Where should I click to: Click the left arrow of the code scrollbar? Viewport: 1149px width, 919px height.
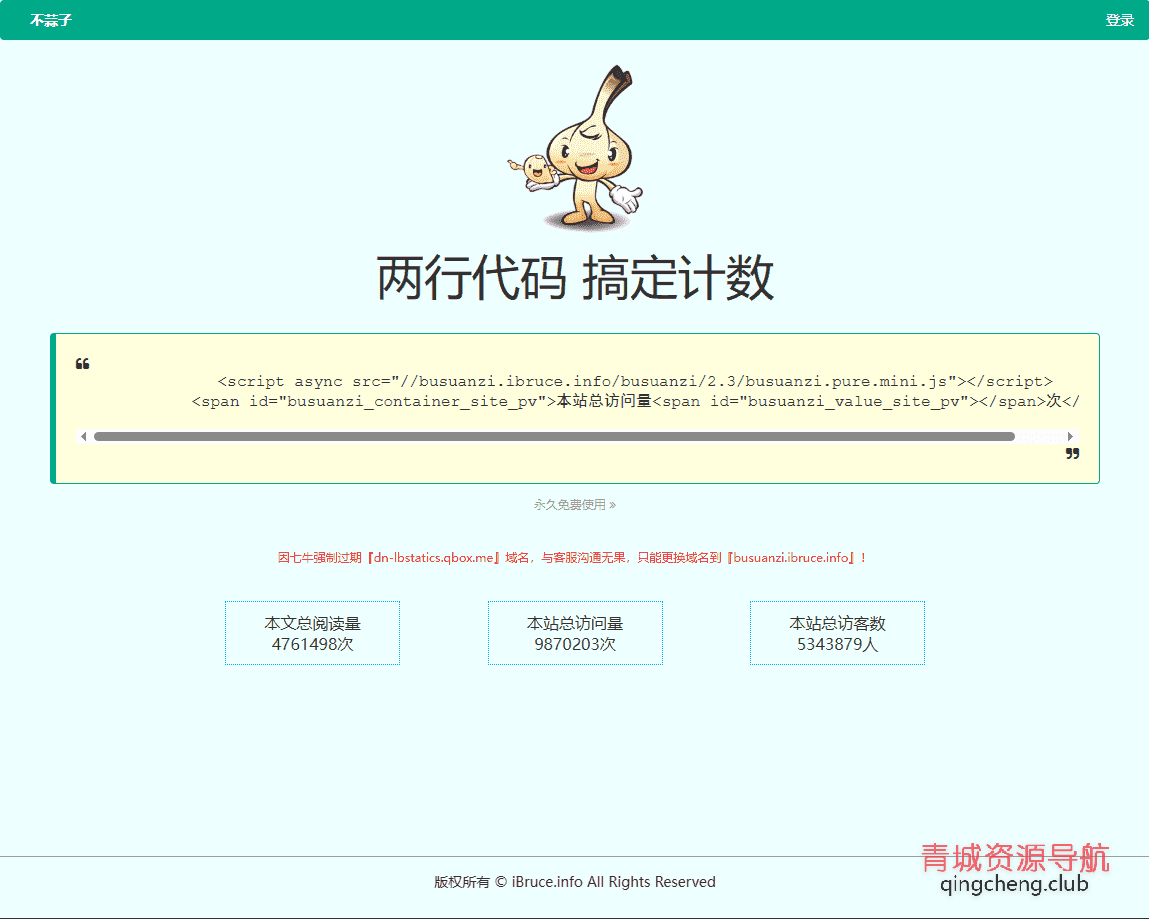click(x=84, y=435)
